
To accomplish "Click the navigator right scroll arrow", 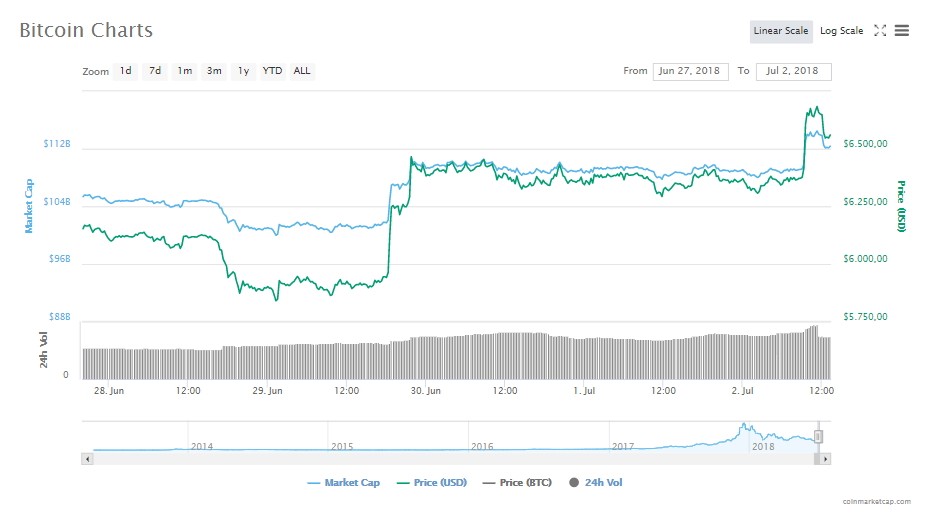I will (825, 459).
